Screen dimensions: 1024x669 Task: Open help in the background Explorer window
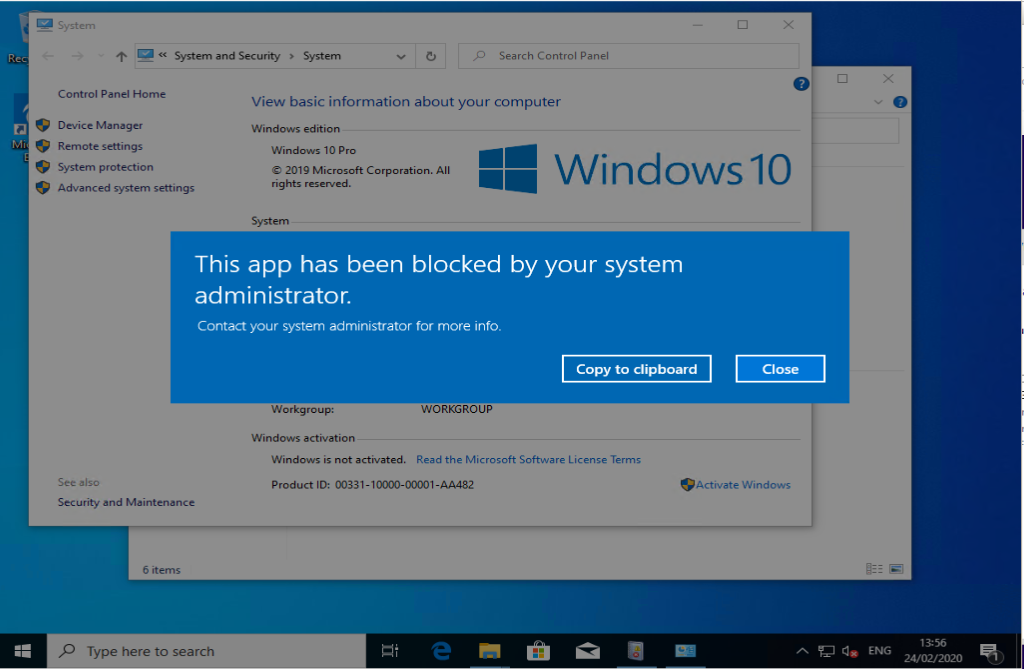click(x=900, y=102)
